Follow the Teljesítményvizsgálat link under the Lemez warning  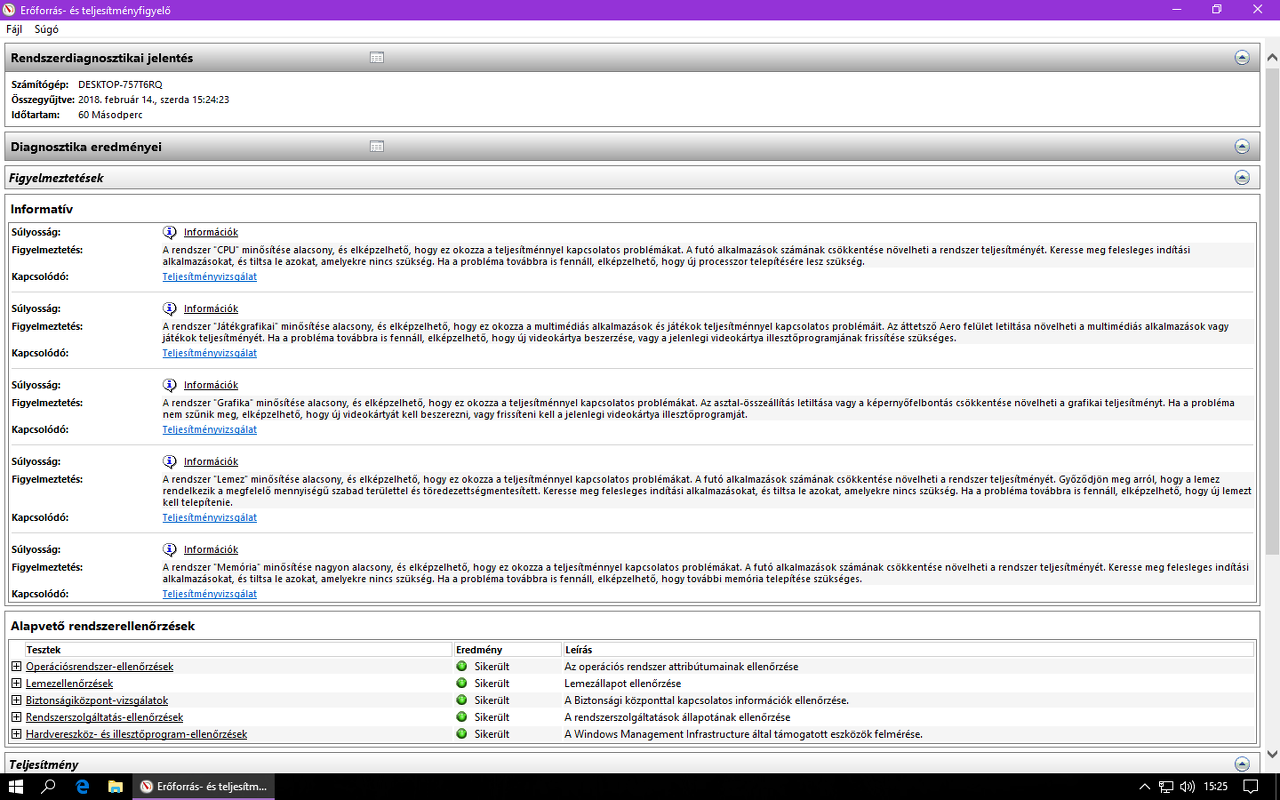[210, 518]
